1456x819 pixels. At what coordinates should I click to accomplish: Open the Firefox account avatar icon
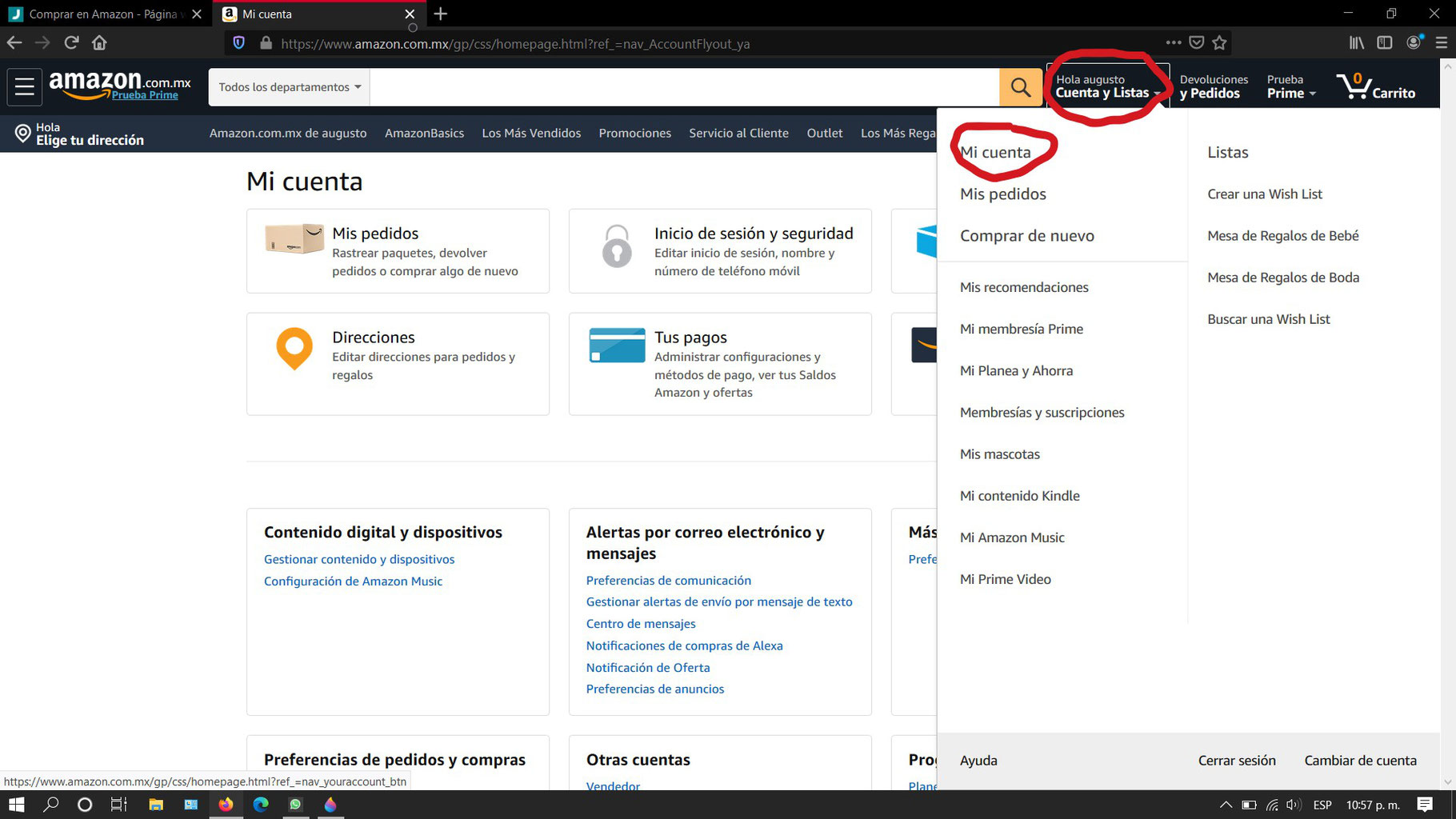[1414, 42]
